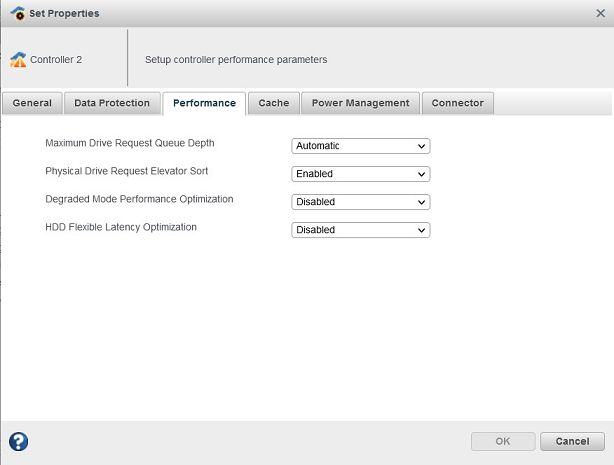This screenshot has height=465, width=614.
Task: Open help with the question mark icon
Action: [x=18, y=441]
